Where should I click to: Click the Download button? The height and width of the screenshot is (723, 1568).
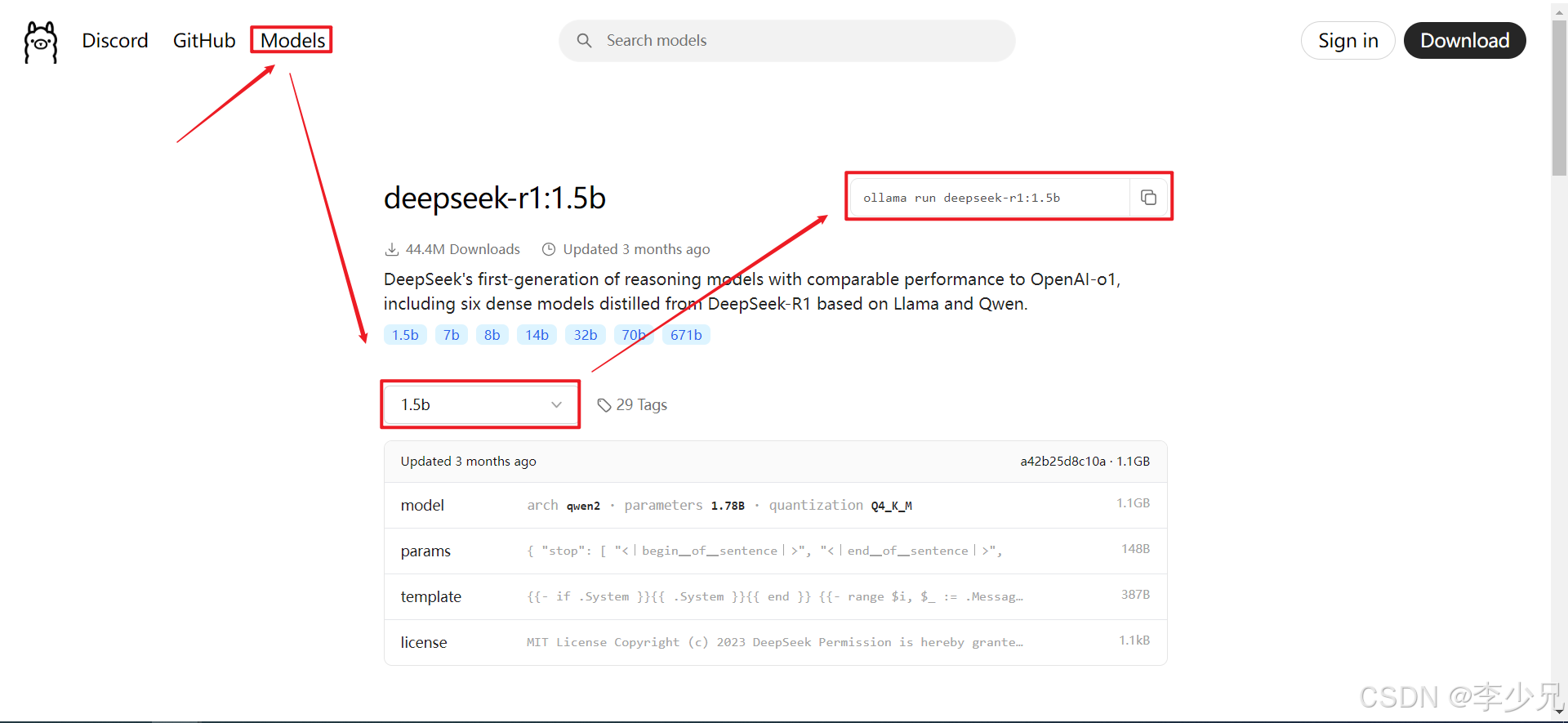click(x=1464, y=41)
